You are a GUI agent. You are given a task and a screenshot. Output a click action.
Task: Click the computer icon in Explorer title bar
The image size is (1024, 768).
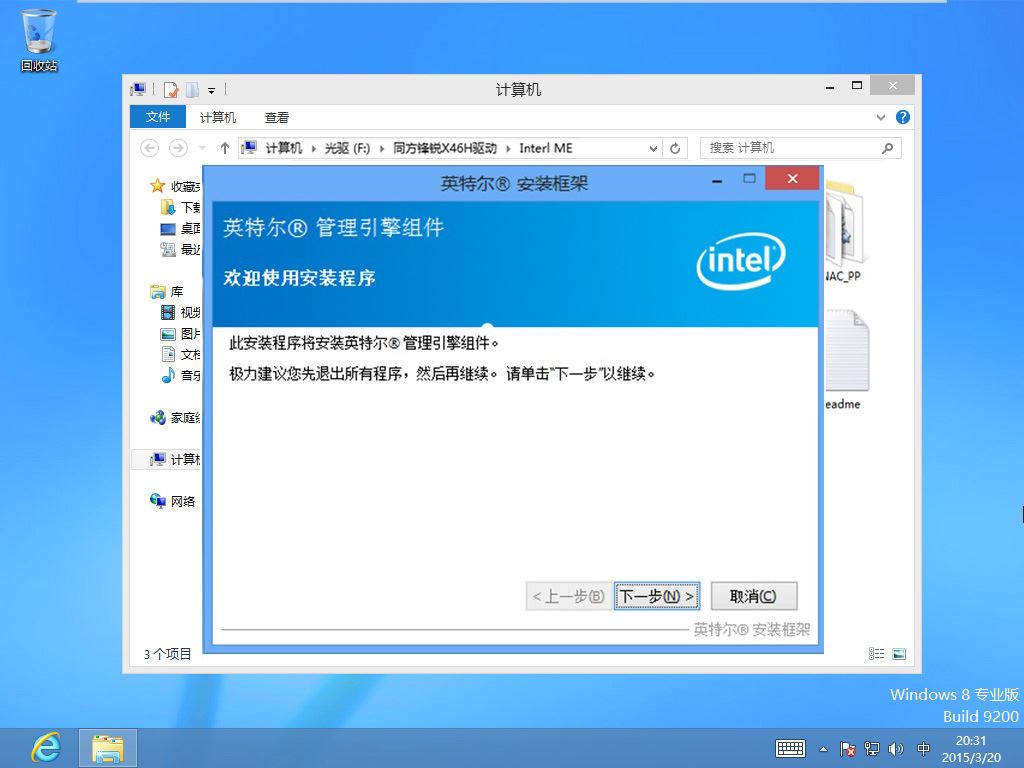[138, 89]
